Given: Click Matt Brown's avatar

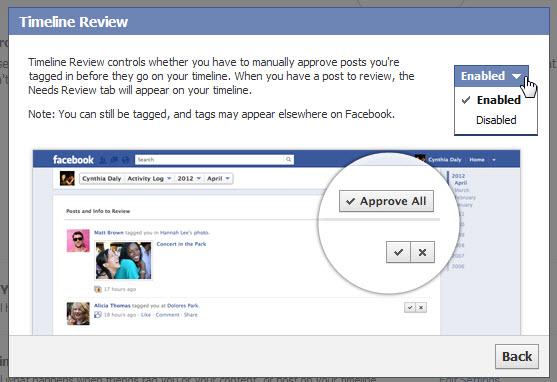Looking at the screenshot, I should coord(78,241).
